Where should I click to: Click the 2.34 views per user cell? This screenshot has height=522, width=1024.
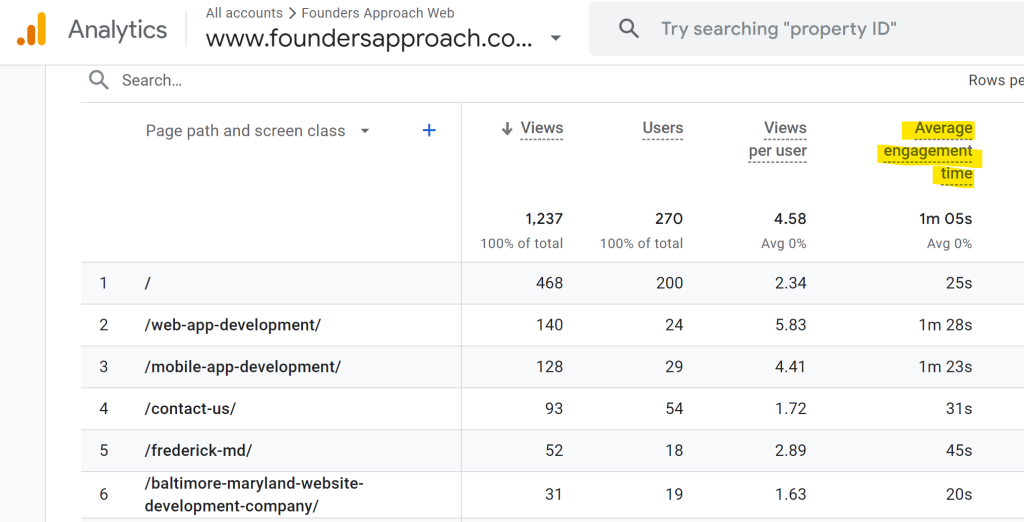(x=790, y=283)
